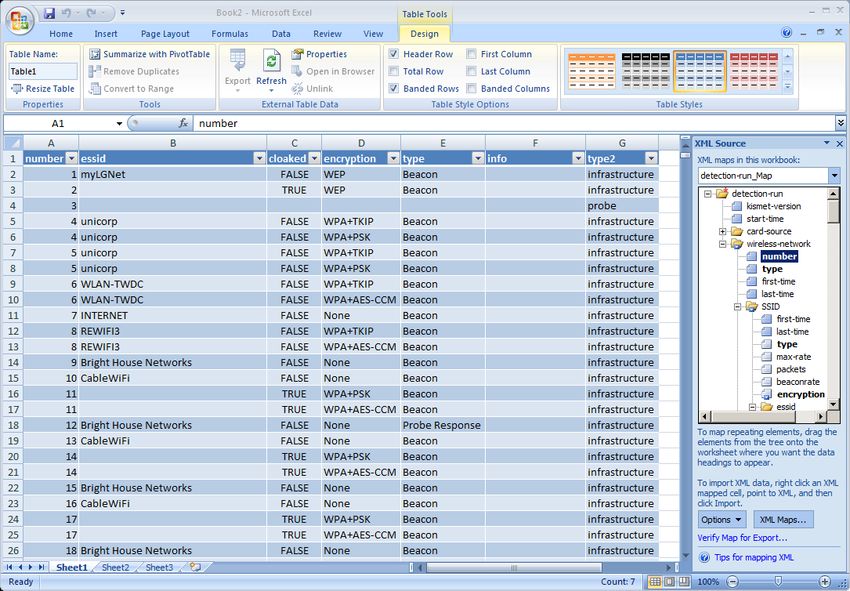Click the Insert Worksheet tab icon
Viewport: 850px width, 591px height.
coord(195,567)
